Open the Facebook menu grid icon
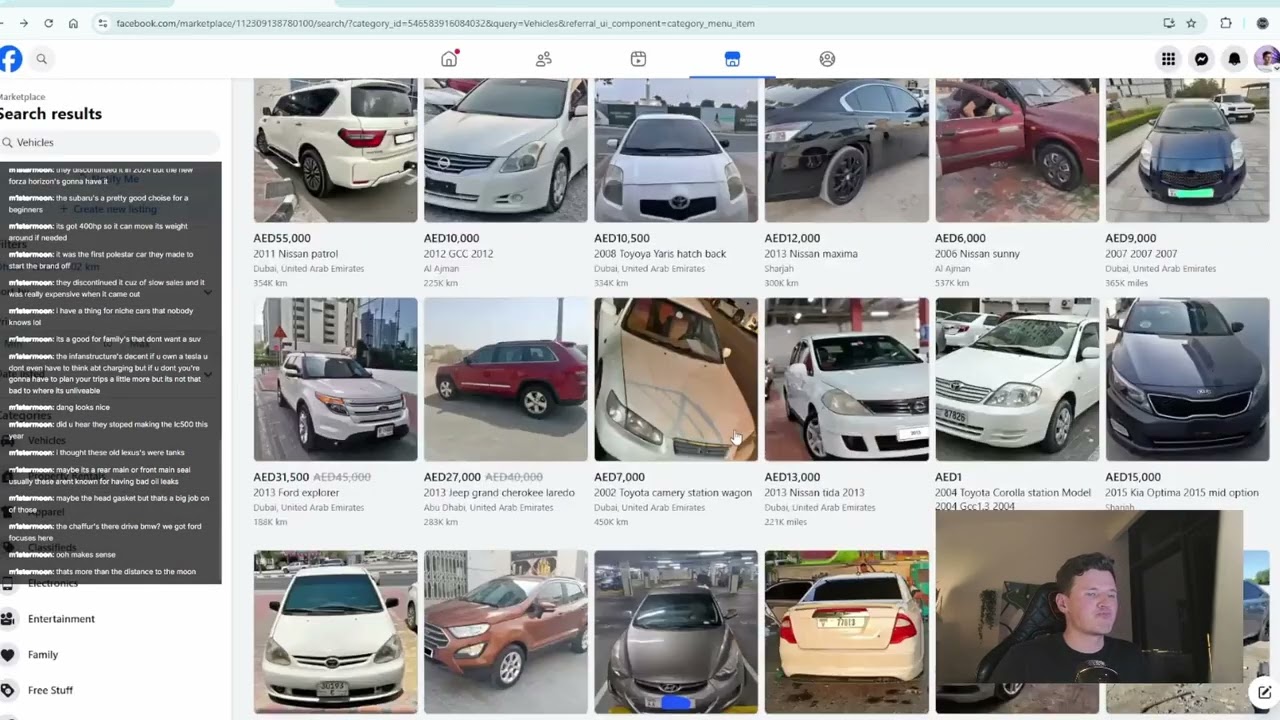Viewport: 1280px width, 720px height. (1168, 59)
